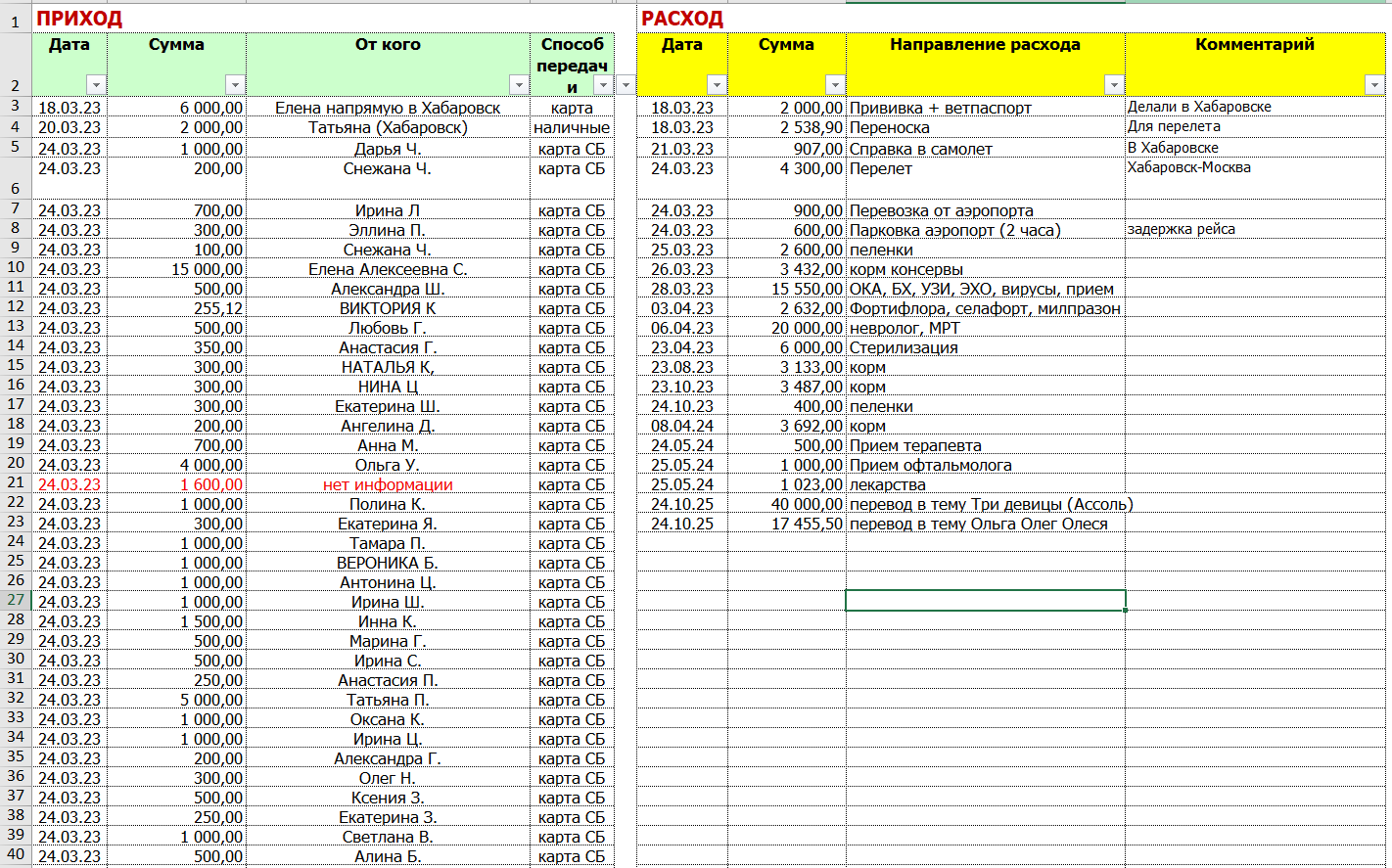This screenshot has width=1392, height=868.
Task: Click the cell 'НАТАЛЬЯ К,'
Action: point(388,367)
